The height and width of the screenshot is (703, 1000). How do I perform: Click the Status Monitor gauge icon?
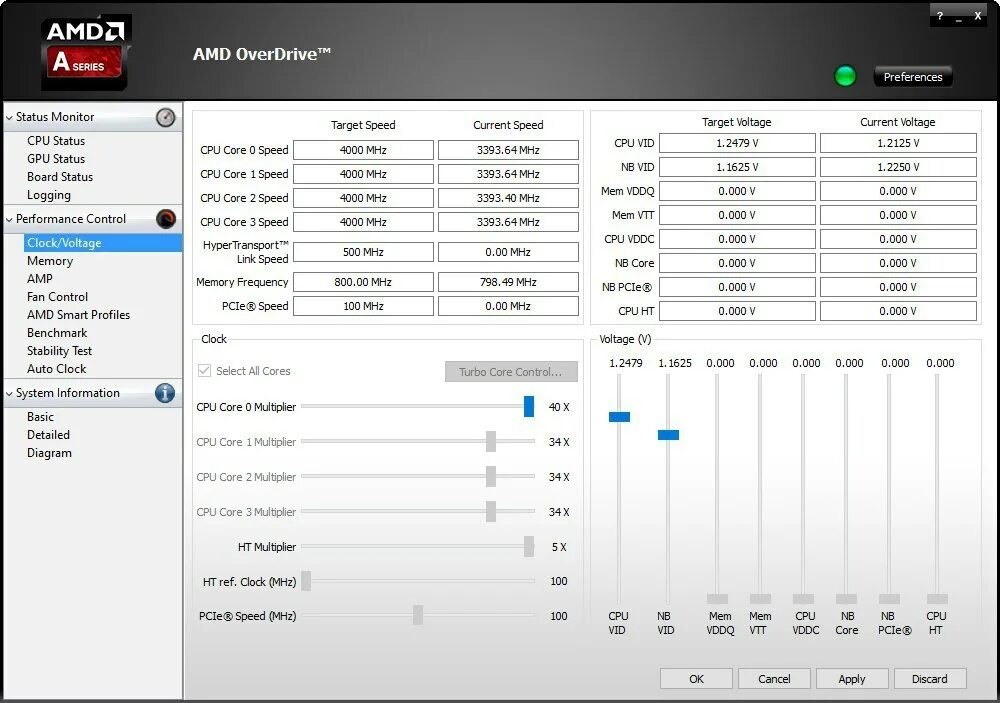pyautogui.click(x=165, y=117)
